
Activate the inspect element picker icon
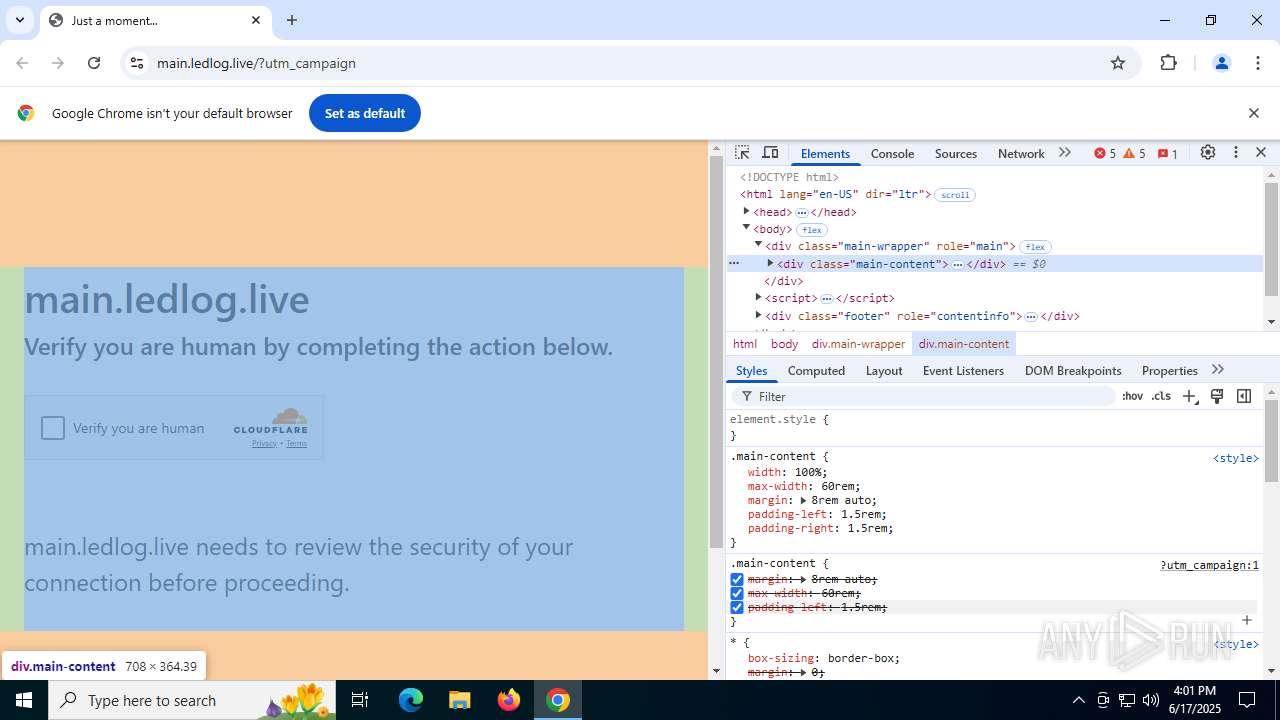[x=742, y=153]
